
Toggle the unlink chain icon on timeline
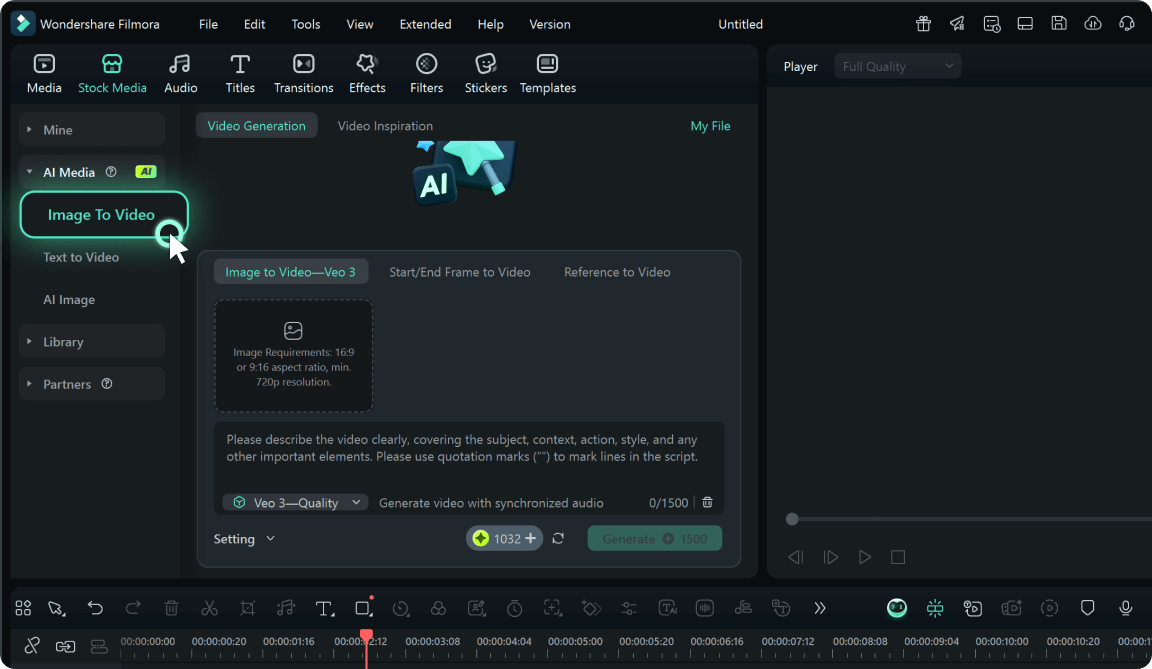[x=32, y=646]
